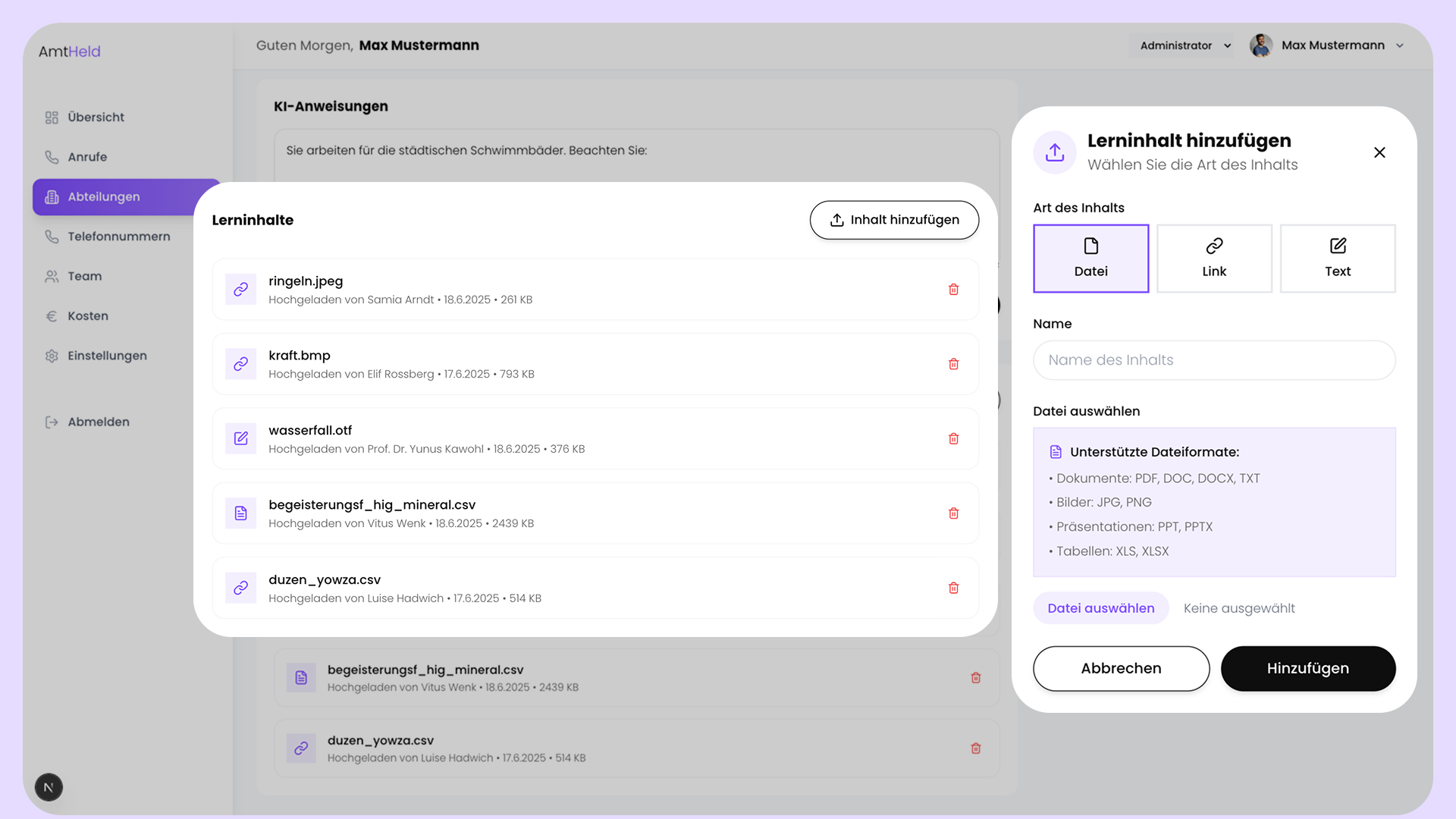
Task: Click the Inhalt hinzufügen button
Action: [894, 220]
